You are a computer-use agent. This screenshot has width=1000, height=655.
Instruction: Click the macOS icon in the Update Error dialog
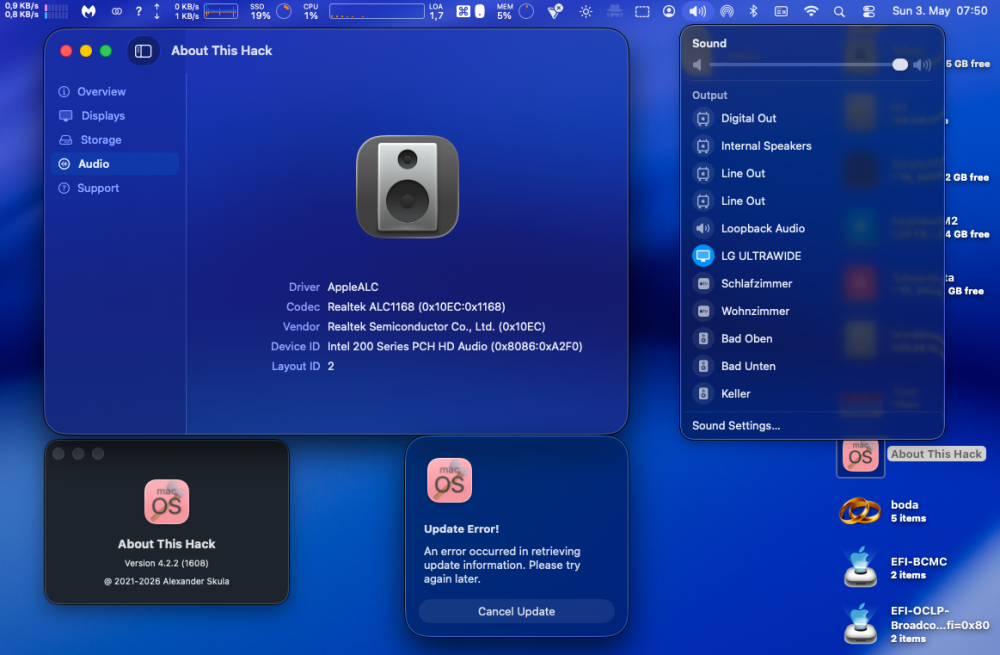click(x=450, y=480)
